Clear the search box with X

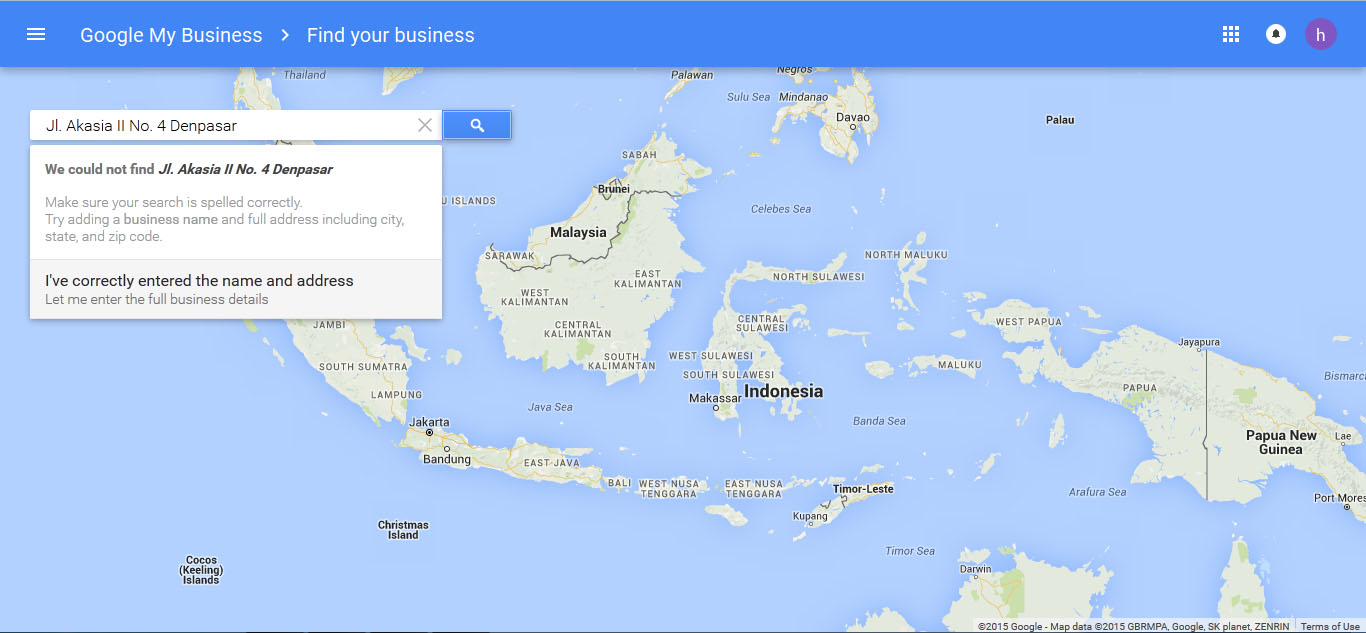click(425, 125)
